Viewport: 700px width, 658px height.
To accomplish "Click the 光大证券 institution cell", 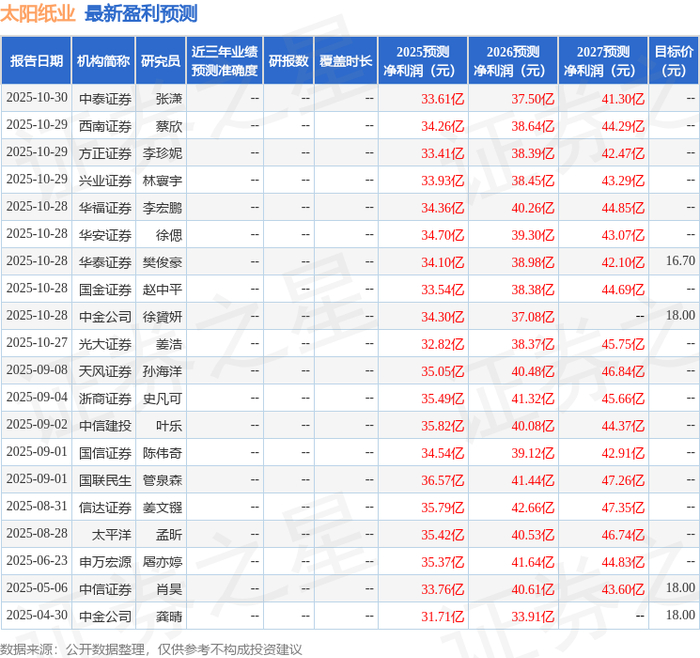I will coord(105,344).
